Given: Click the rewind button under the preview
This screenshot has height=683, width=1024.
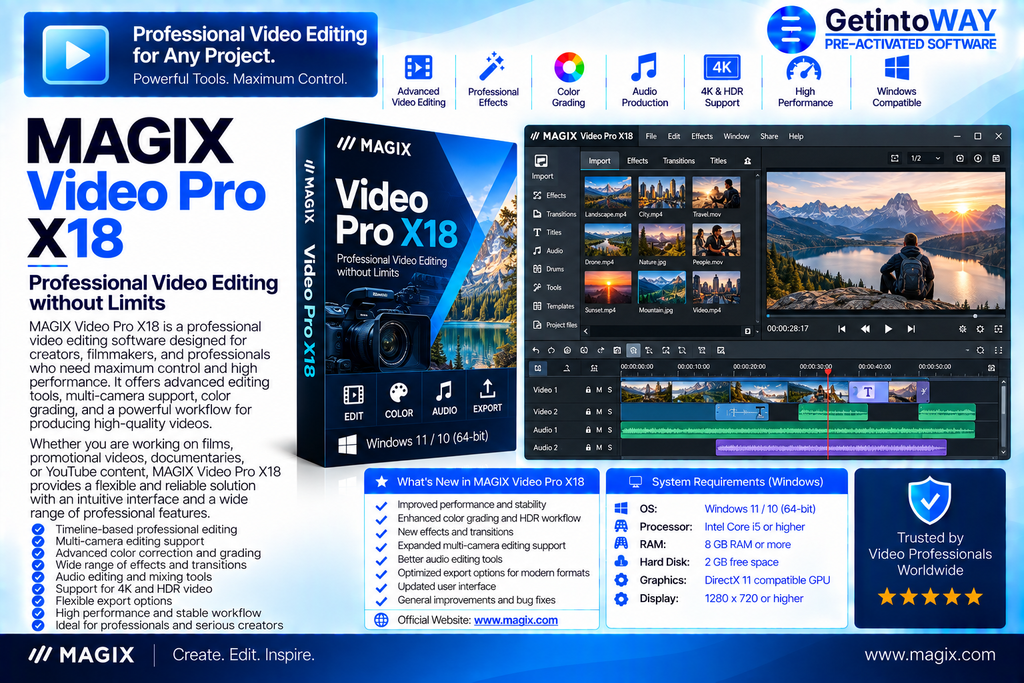Looking at the screenshot, I should tap(865, 329).
